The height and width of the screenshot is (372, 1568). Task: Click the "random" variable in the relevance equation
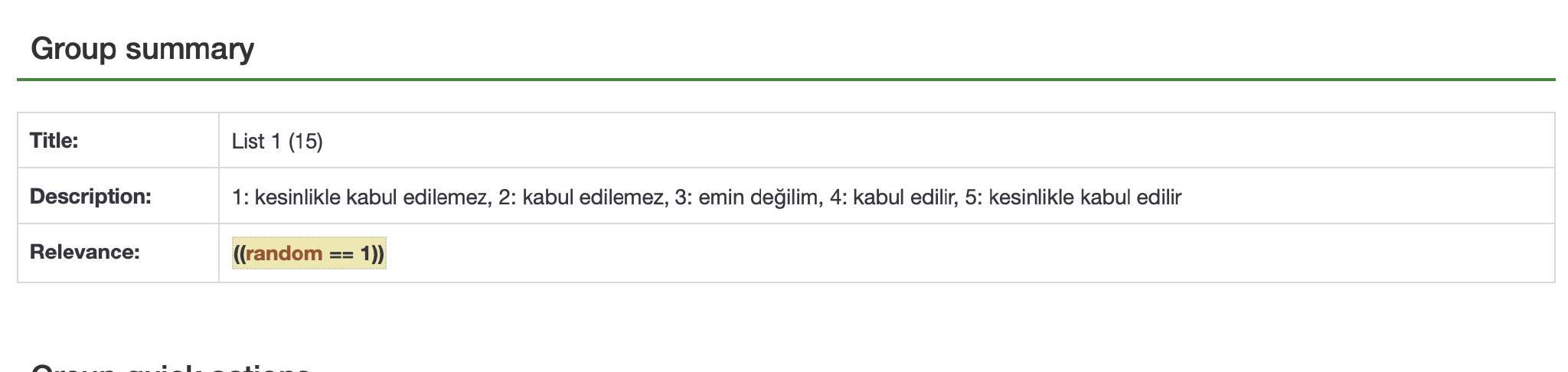coord(284,253)
